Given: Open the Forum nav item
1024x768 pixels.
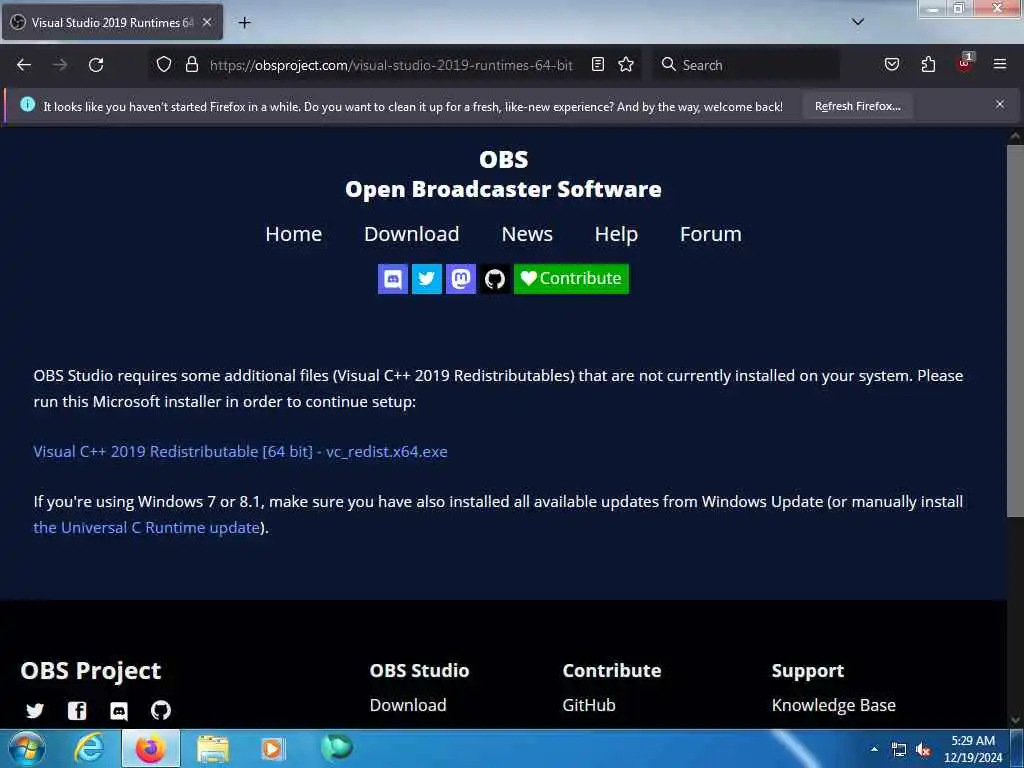Looking at the screenshot, I should [x=711, y=234].
